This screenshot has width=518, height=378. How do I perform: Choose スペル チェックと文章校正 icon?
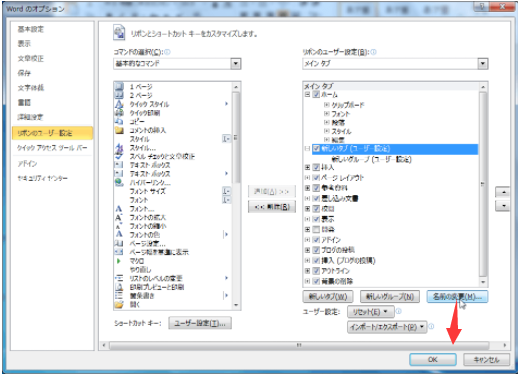(119, 156)
